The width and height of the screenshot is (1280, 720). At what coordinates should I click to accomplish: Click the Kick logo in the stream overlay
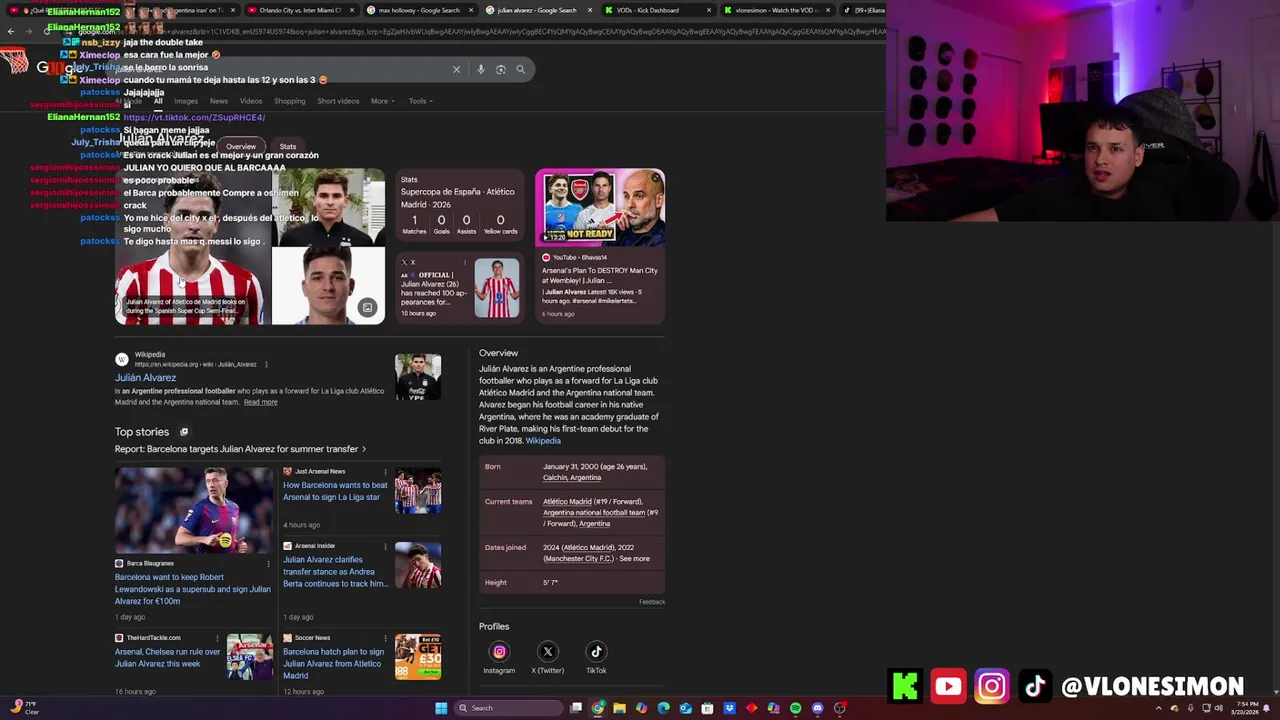(x=905, y=686)
